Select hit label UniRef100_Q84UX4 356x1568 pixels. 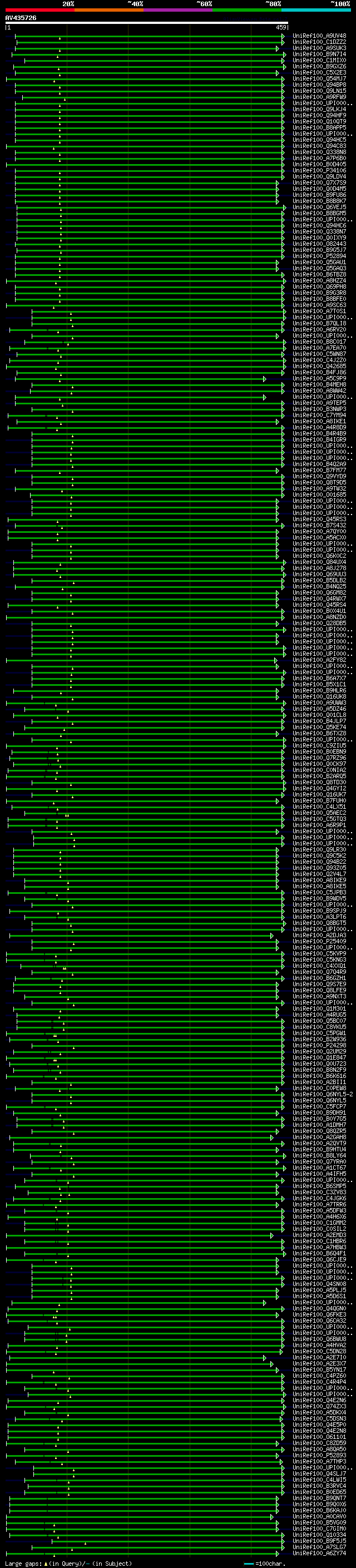point(319,562)
